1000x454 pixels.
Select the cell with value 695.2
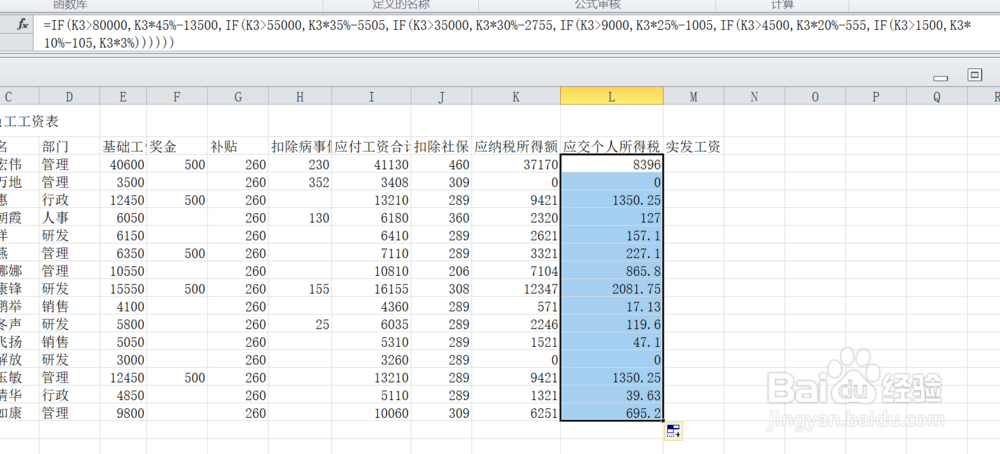click(x=612, y=413)
